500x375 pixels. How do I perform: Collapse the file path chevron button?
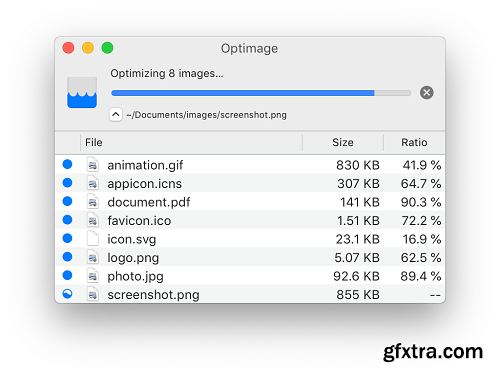coord(115,115)
